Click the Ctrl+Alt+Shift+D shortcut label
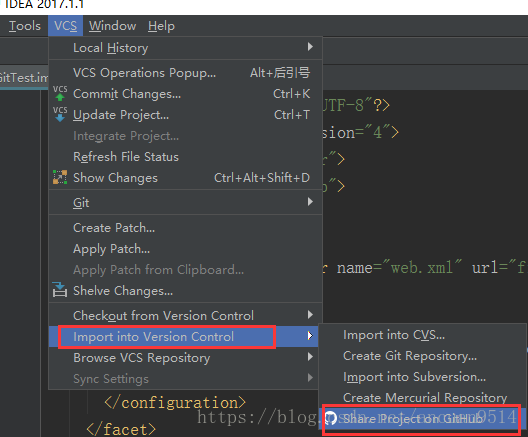This screenshot has height=437, width=528. click(x=262, y=177)
